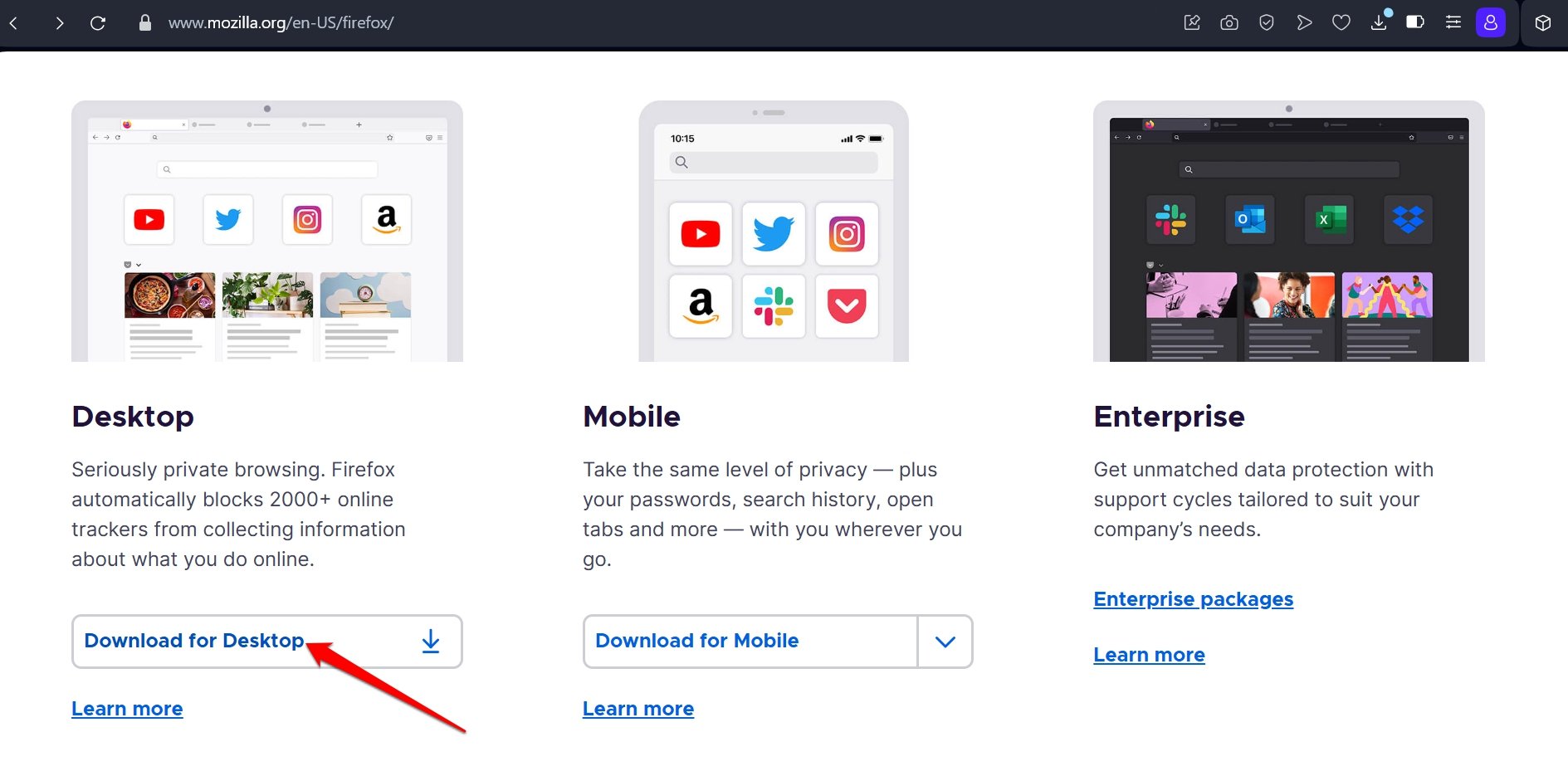Click the padlock site security icon

click(145, 23)
